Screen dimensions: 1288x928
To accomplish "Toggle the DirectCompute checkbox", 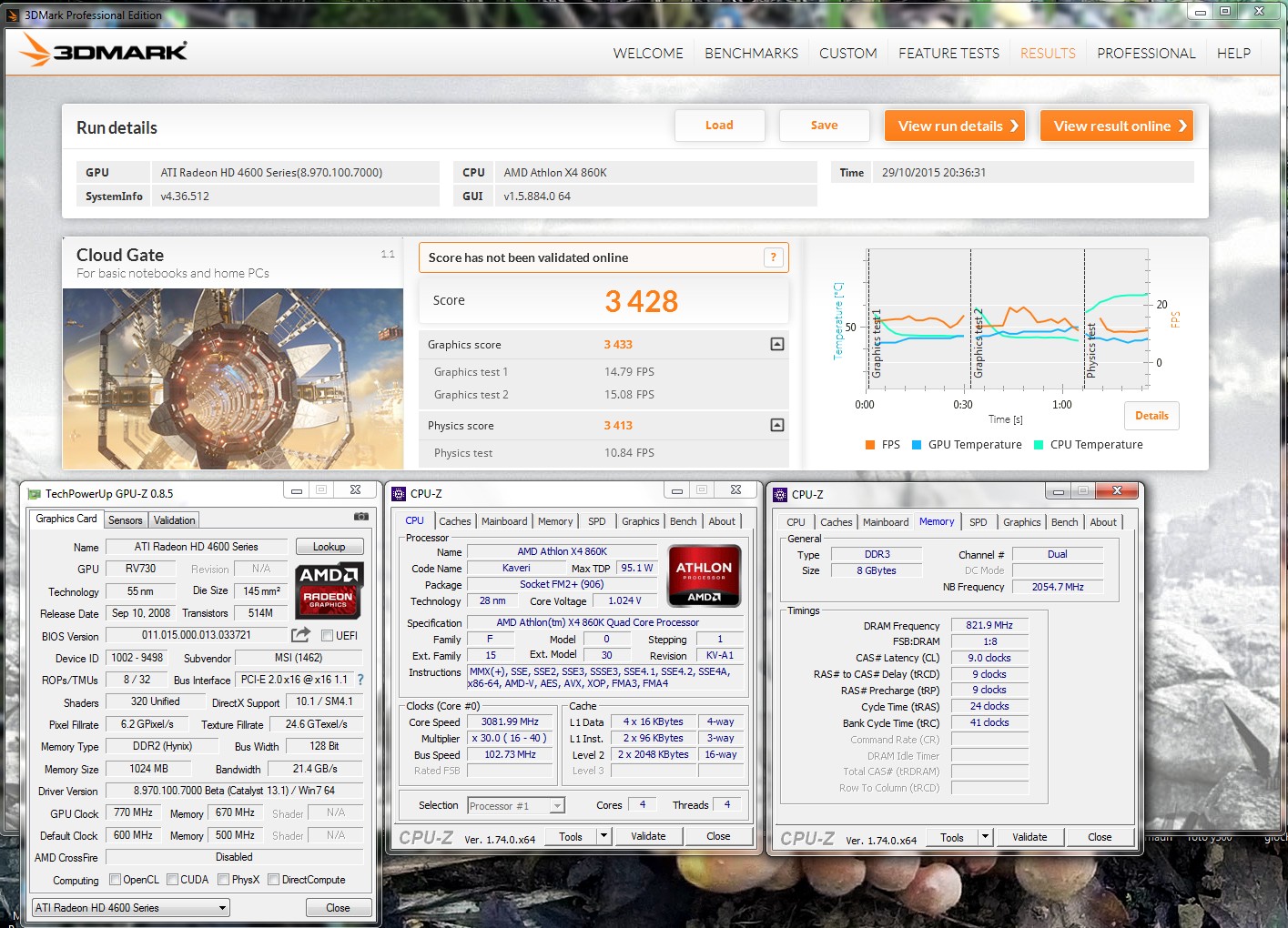I will [273, 880].
